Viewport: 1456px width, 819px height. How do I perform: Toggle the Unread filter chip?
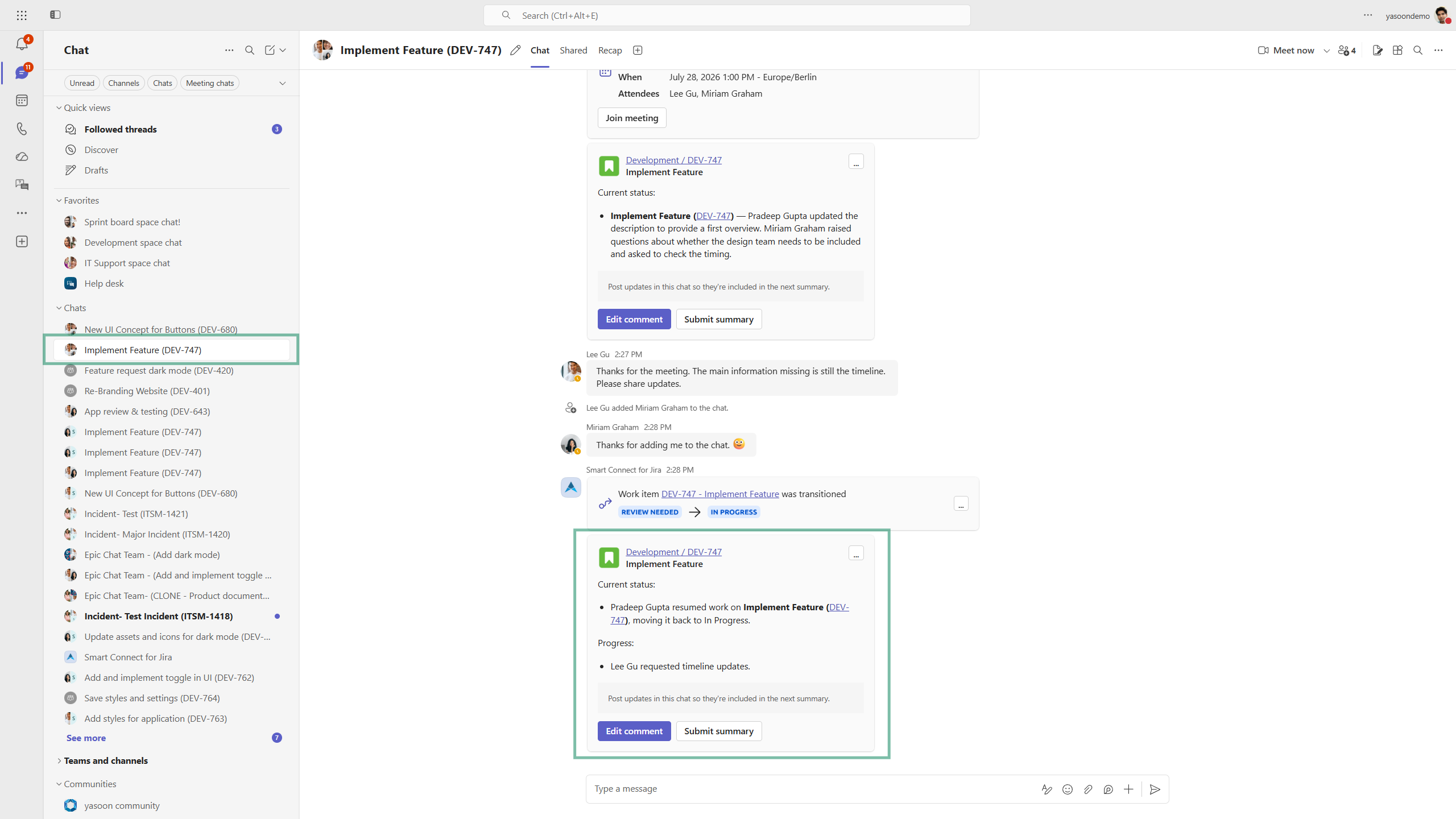(82, 83)
